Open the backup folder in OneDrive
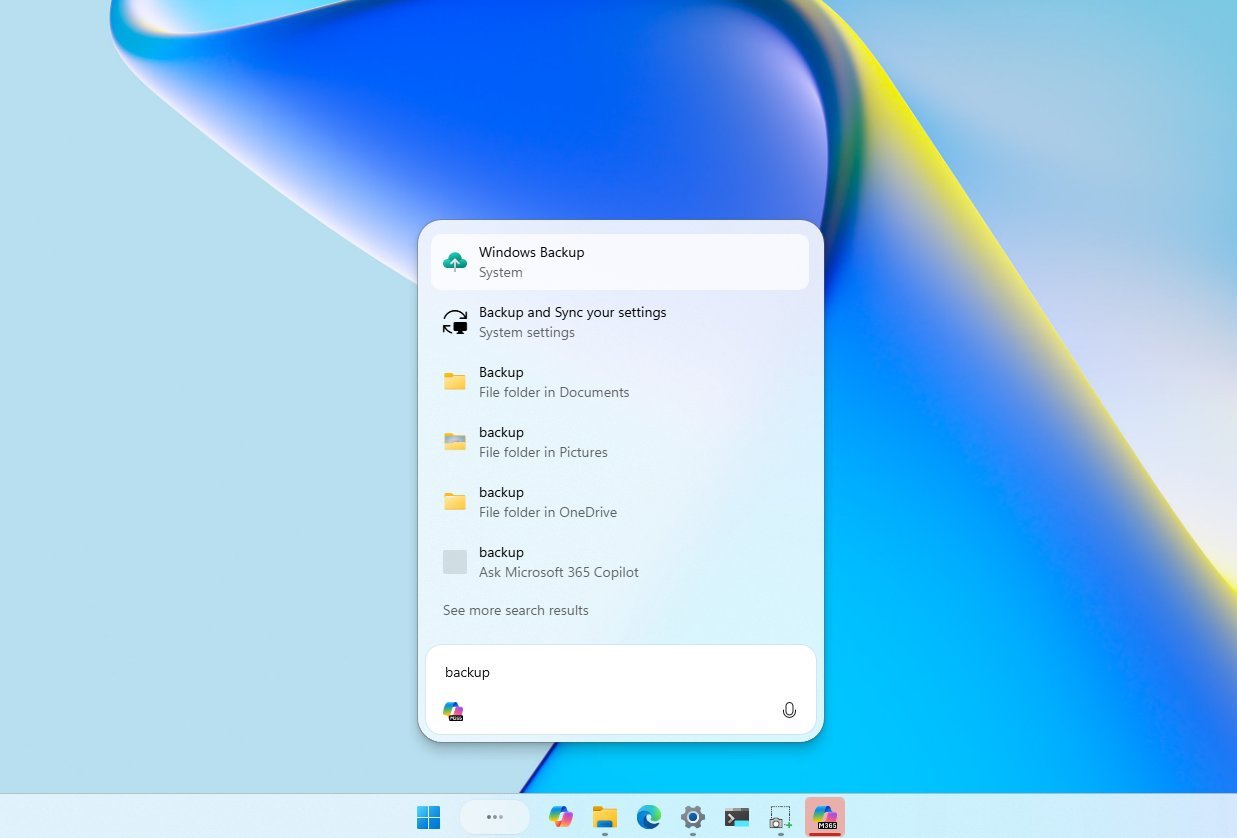This screenshot has width=1237, height=838. 620,501
